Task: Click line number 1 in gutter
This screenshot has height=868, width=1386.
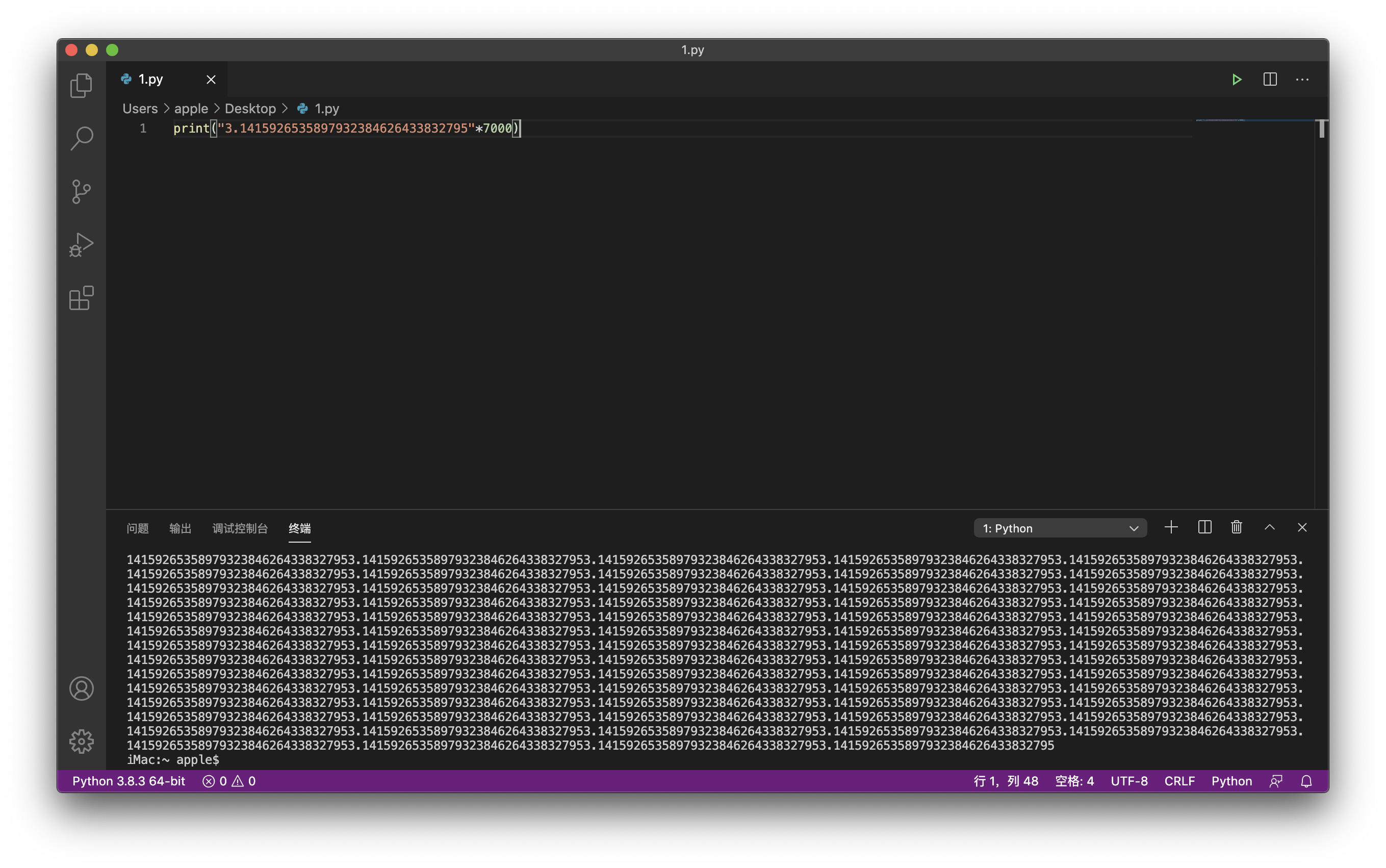Action: [x=143, y=128]
